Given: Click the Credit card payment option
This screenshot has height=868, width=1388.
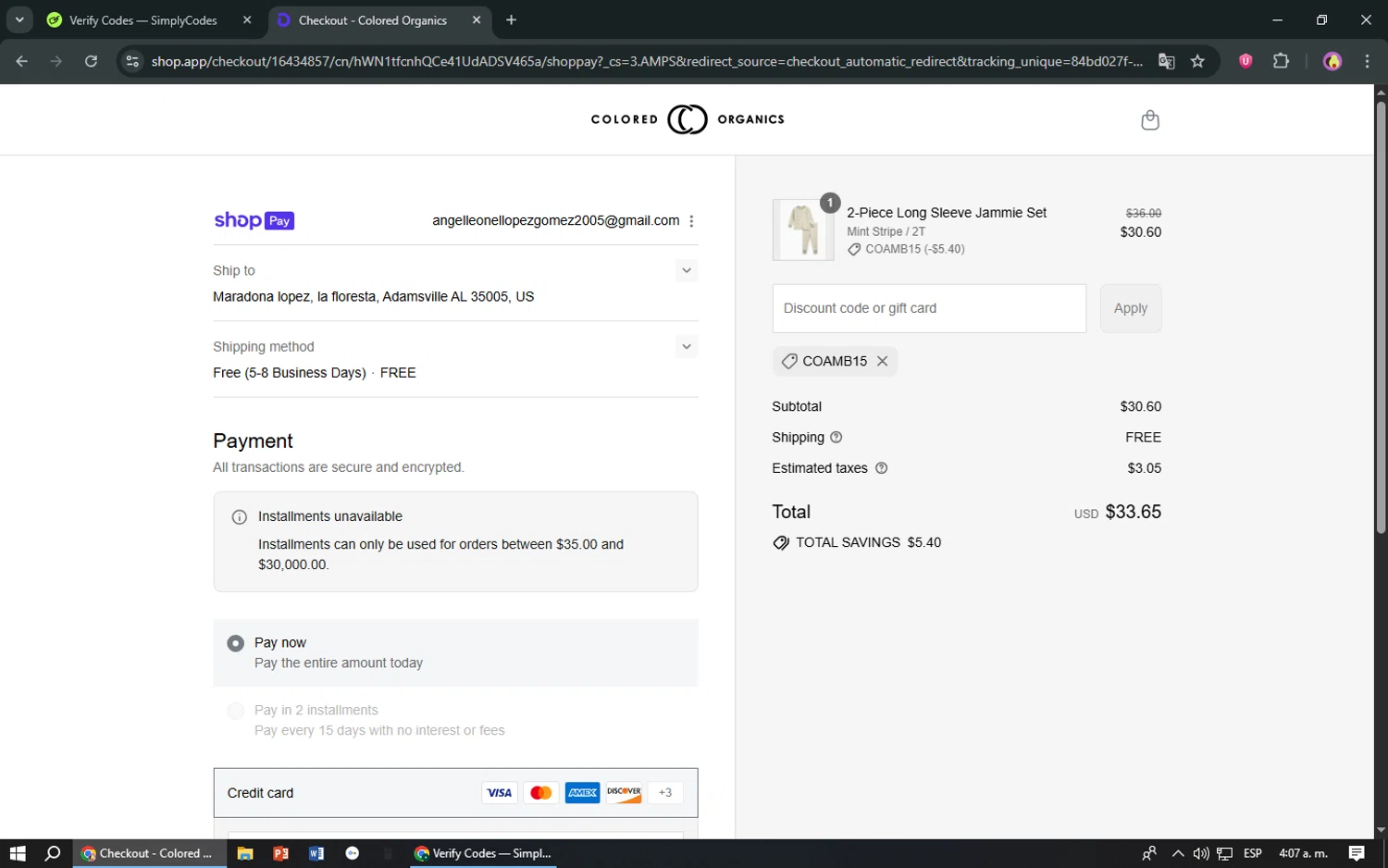Looking at the screenshot, I should pyautogui.click(x=455, y=793).
